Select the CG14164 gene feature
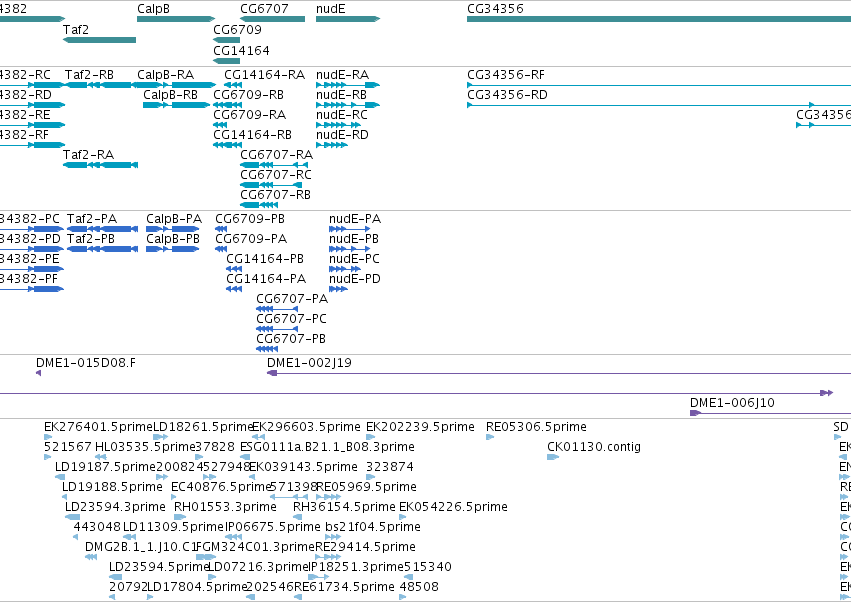The height and width of the screenshot is (602, 851). point(226,61)
